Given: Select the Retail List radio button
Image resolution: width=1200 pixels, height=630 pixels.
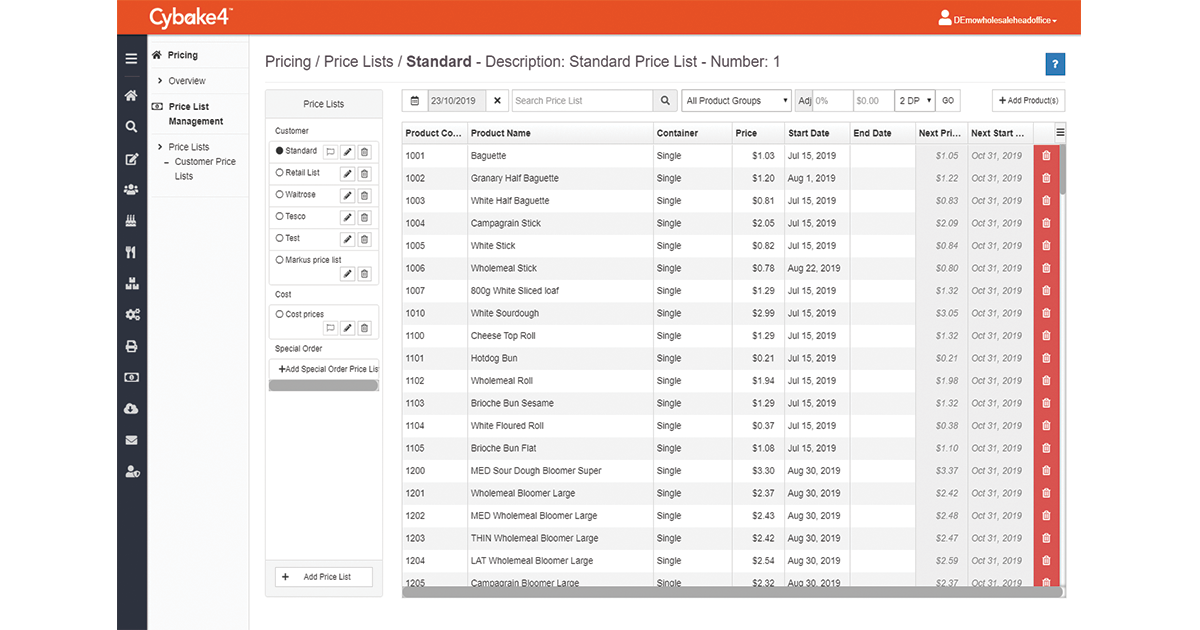Looking at the screenshot, I should (x=279, y=173).
